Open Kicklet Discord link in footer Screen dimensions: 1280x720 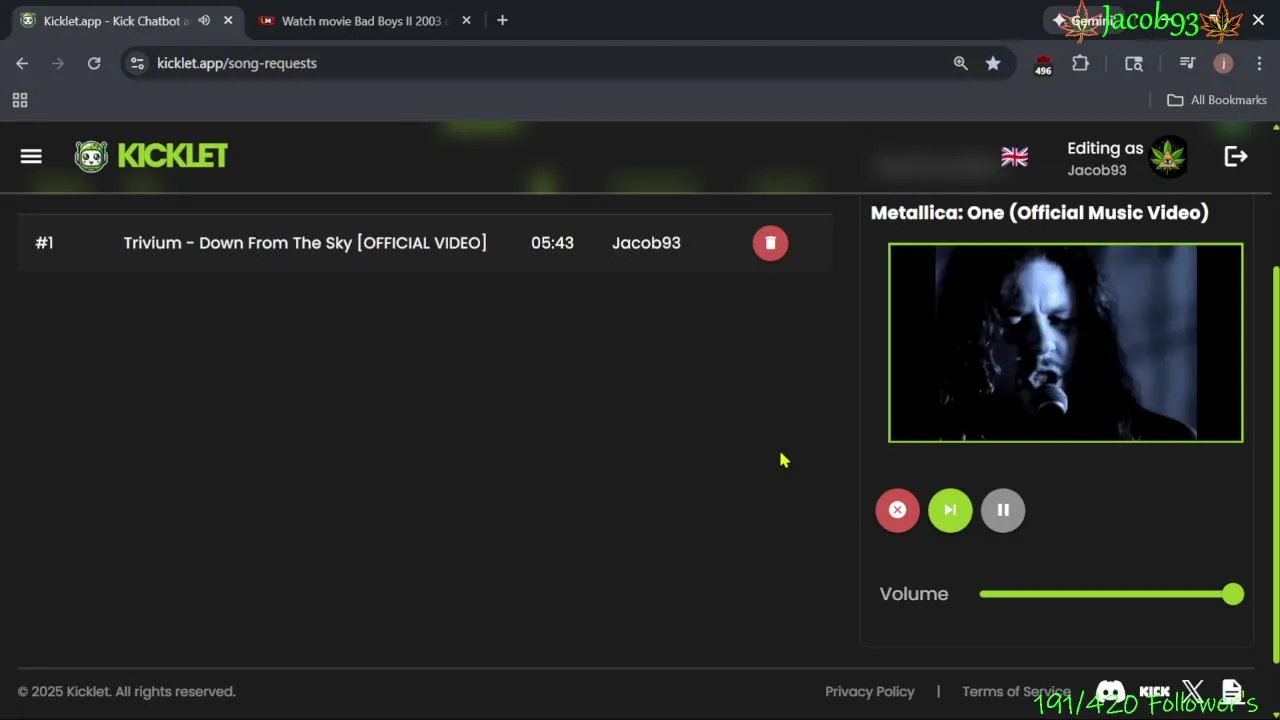(1111, 692)
